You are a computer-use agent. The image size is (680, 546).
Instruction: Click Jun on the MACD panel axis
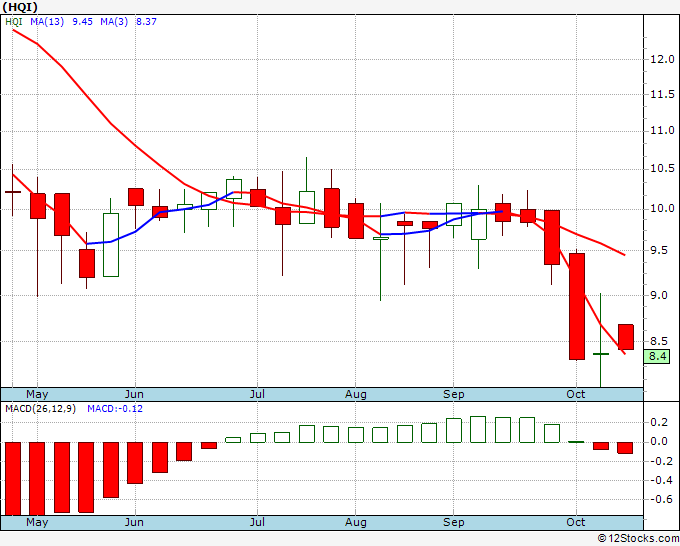[x=134, y=522]
